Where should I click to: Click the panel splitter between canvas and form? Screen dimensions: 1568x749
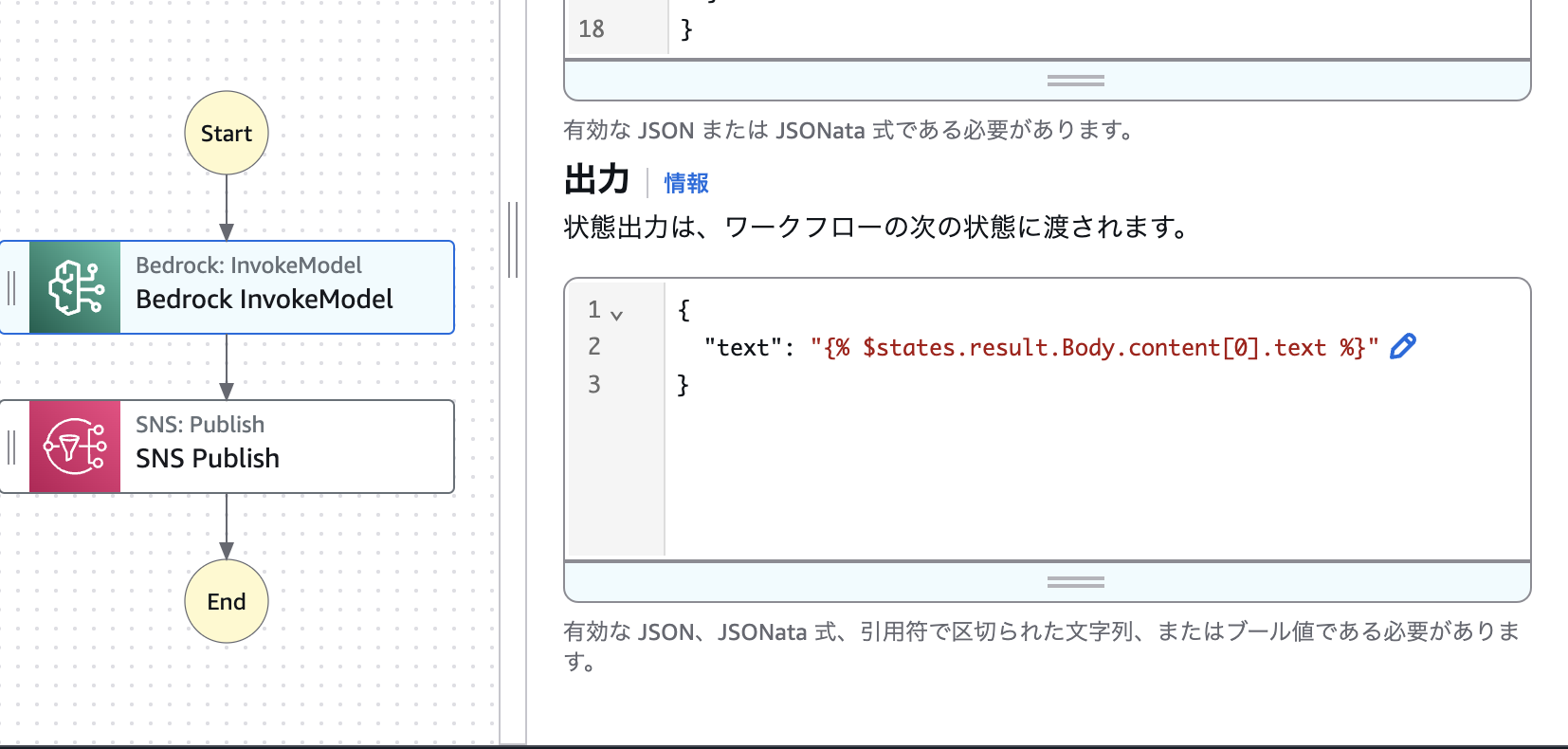513,239
